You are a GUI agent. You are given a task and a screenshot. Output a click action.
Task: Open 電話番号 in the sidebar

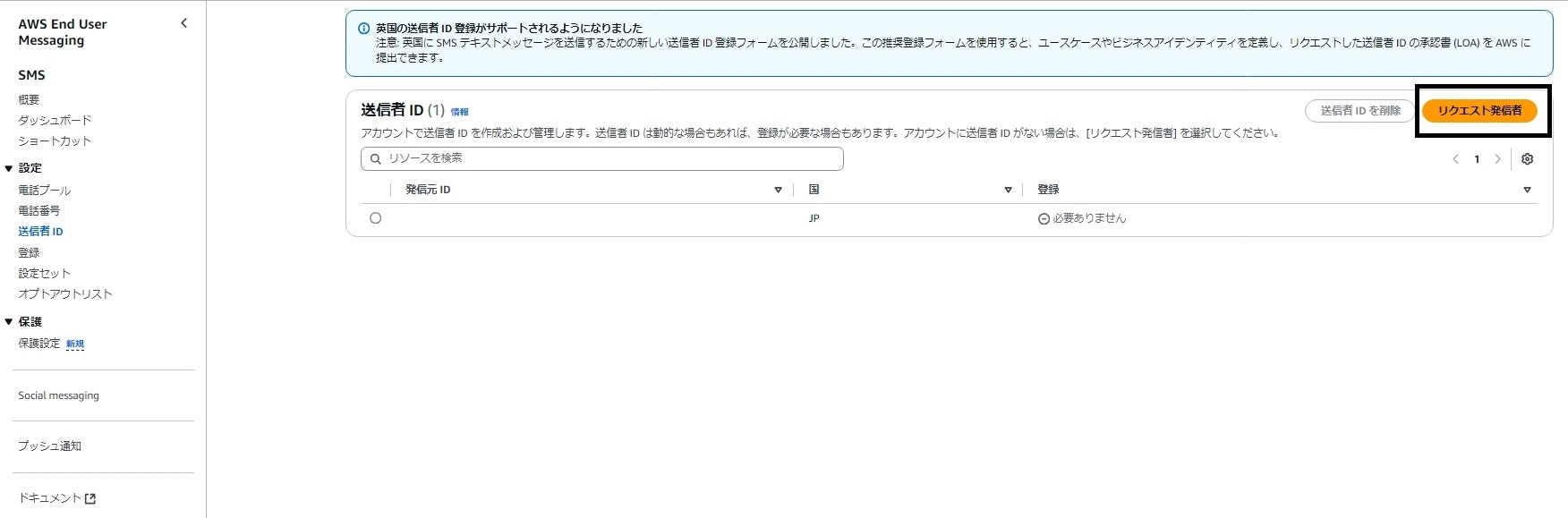[39, 211]
